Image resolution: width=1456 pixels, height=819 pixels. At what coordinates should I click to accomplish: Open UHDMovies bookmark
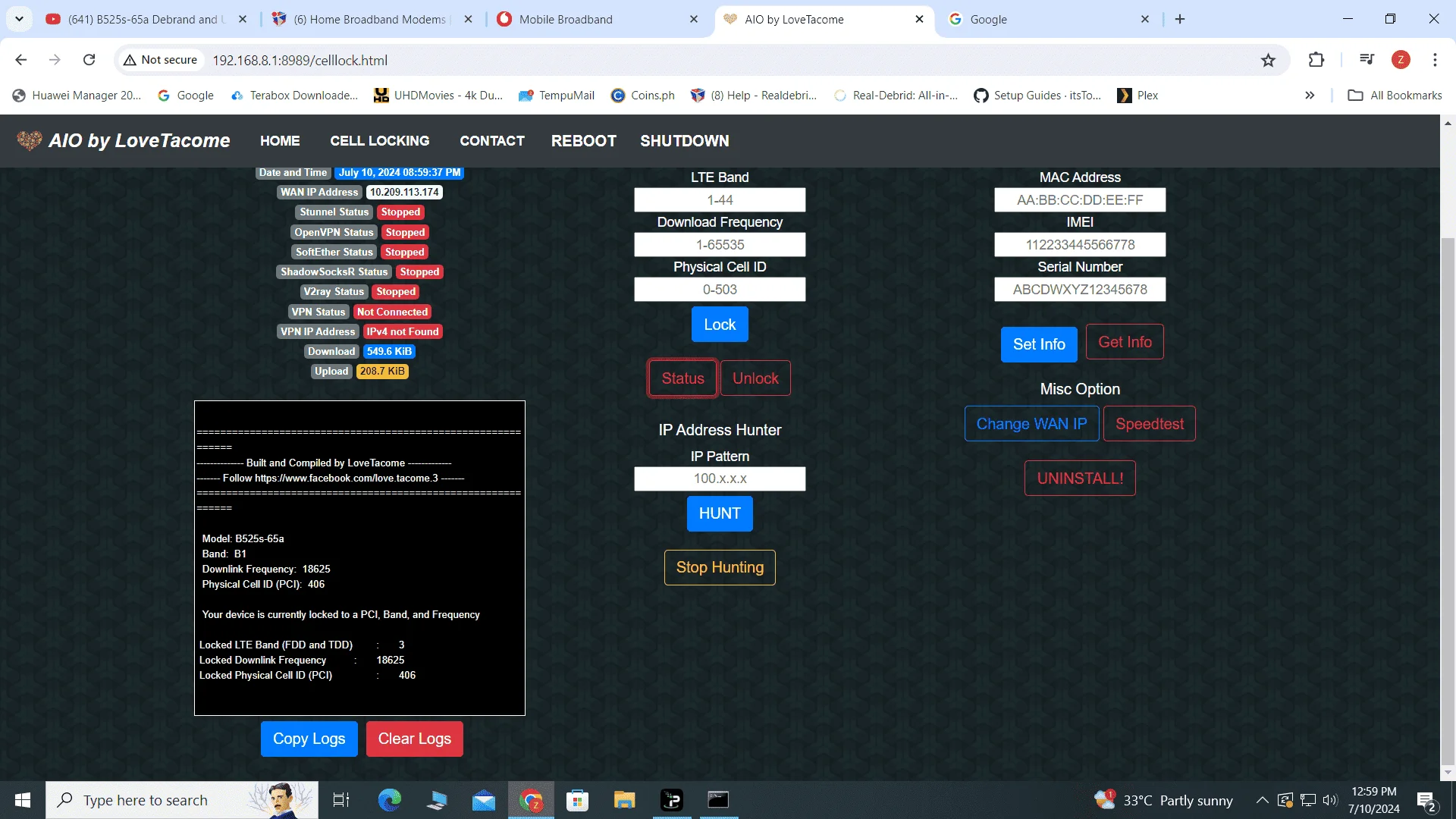coord(438,95)
